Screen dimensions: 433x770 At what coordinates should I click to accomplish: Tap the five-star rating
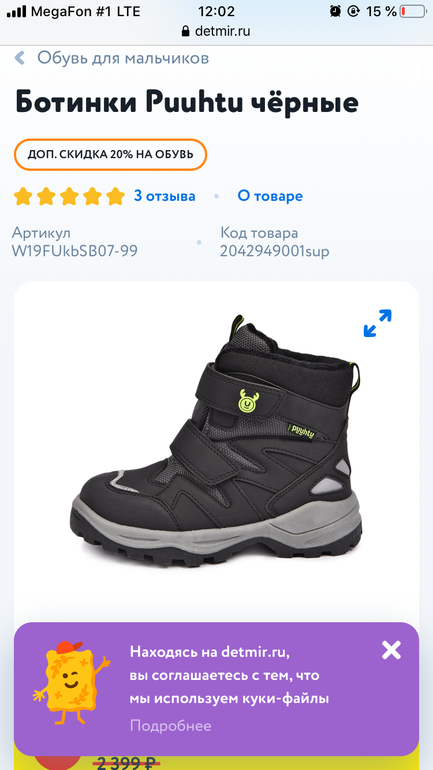click(x=69, y=196)
